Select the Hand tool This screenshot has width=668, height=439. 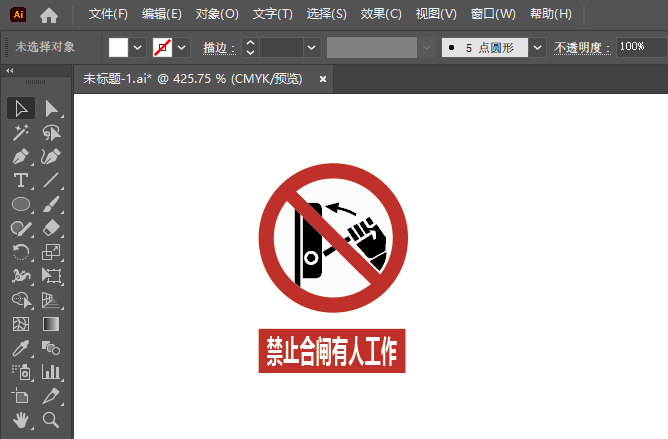point(21,420)
